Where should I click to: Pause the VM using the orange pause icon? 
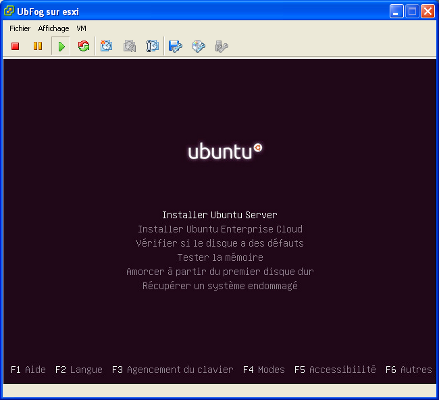tap(38, 46)
